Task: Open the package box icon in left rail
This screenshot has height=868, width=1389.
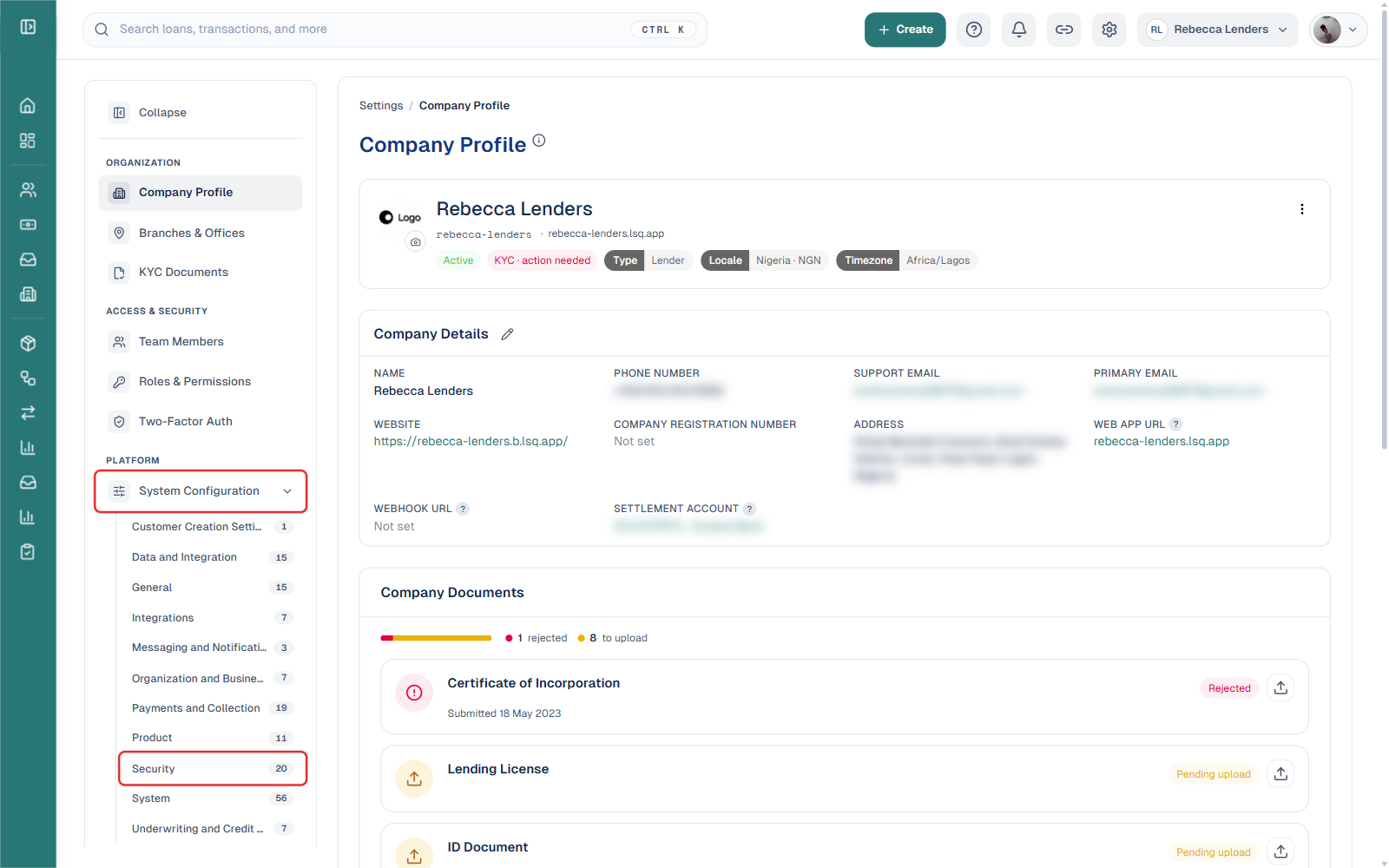Action: click(x=28, y=344)
